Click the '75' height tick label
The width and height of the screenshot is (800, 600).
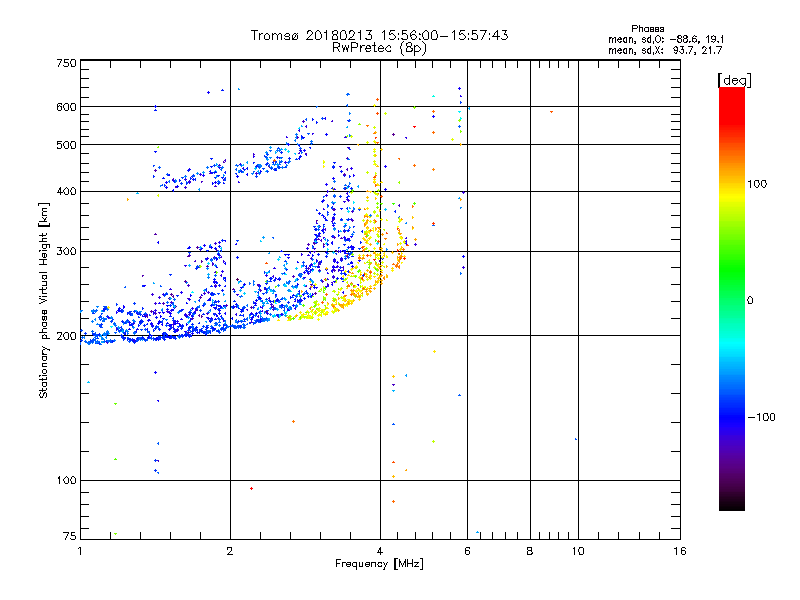point(70,536)
